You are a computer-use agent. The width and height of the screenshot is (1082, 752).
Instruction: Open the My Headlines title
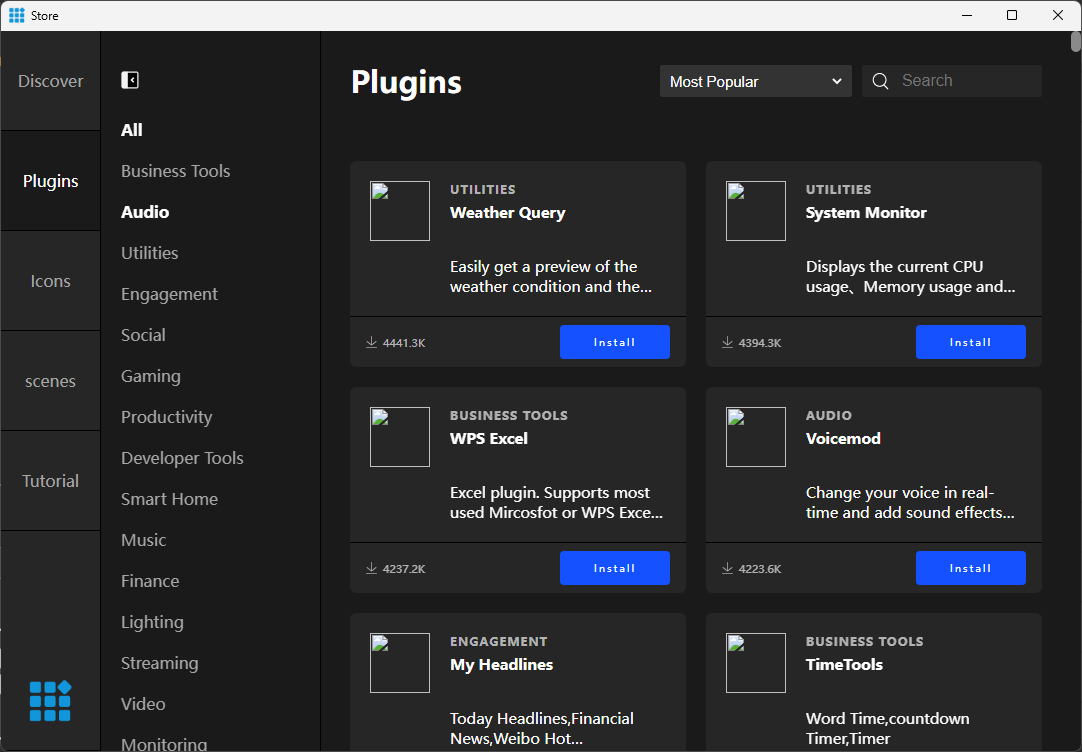502,665
